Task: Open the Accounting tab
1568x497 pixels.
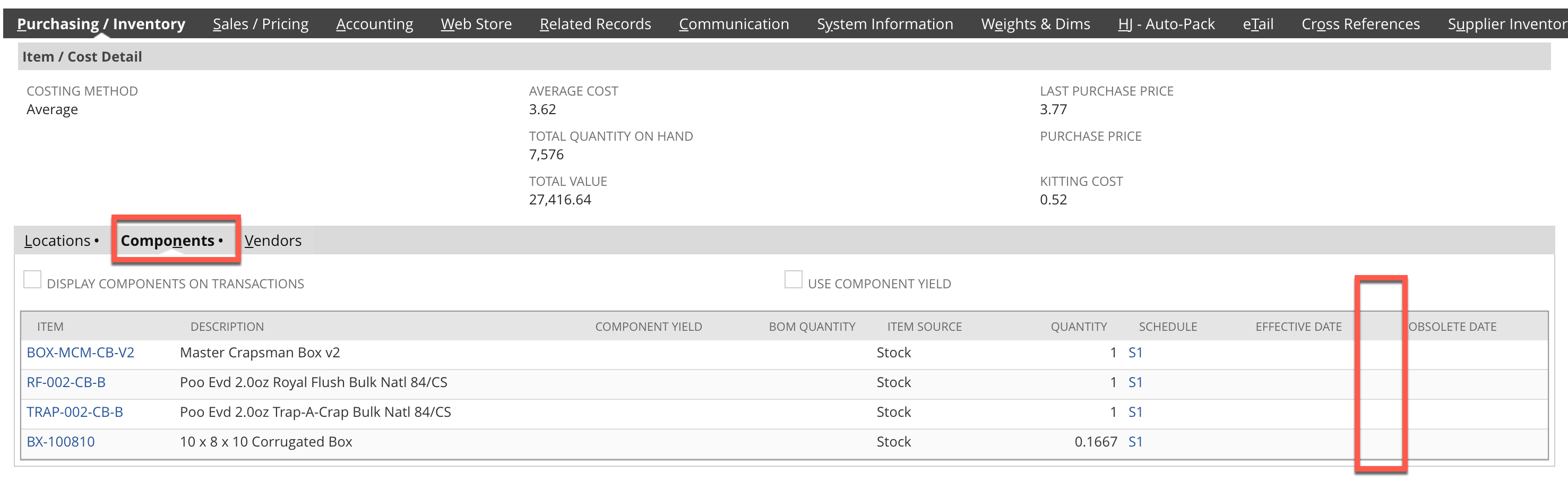Action: [374, 24]
